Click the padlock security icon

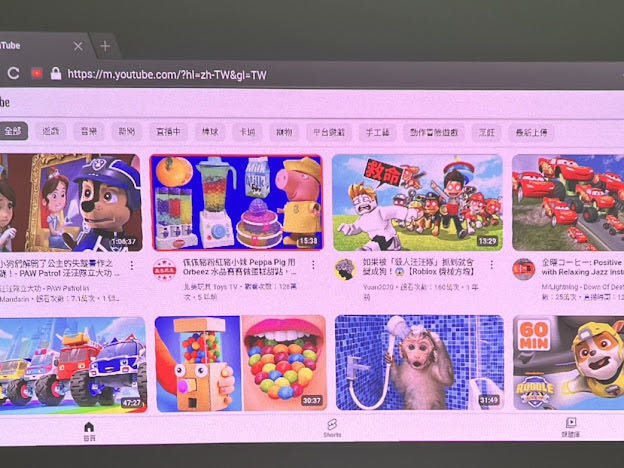tap(56, 73)
